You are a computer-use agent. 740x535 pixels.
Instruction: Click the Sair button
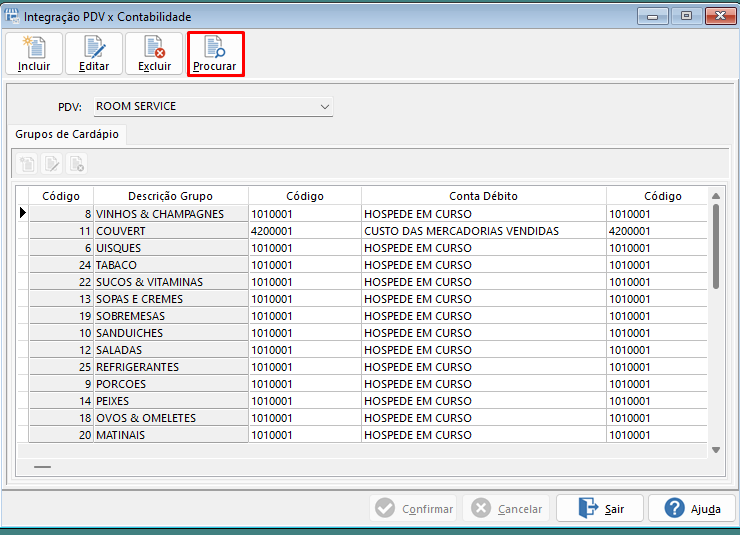click(x=600, y=509)
